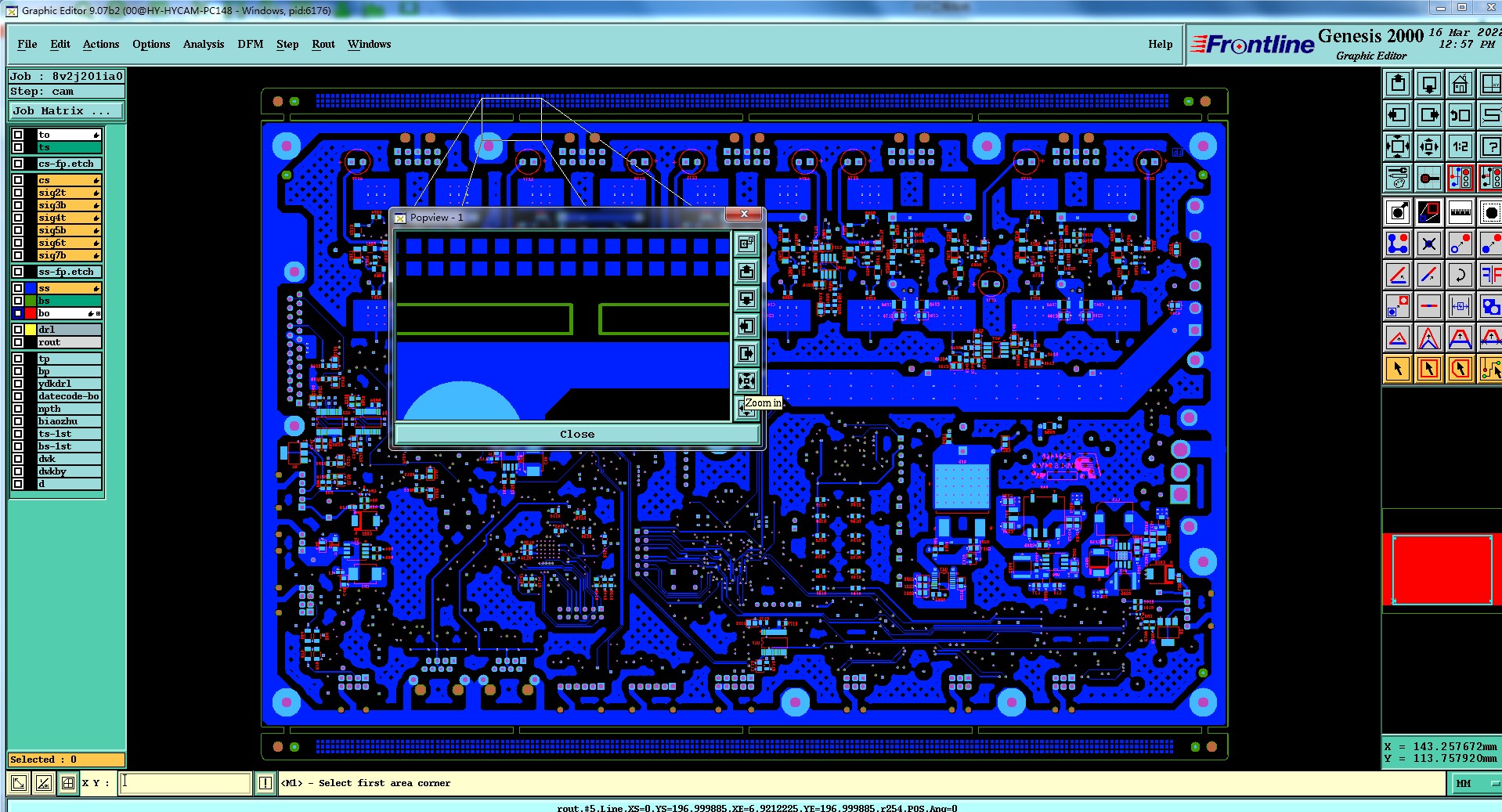
Task: Pan view up using the up-arrow icon
Action: (x=1398, y=83)
